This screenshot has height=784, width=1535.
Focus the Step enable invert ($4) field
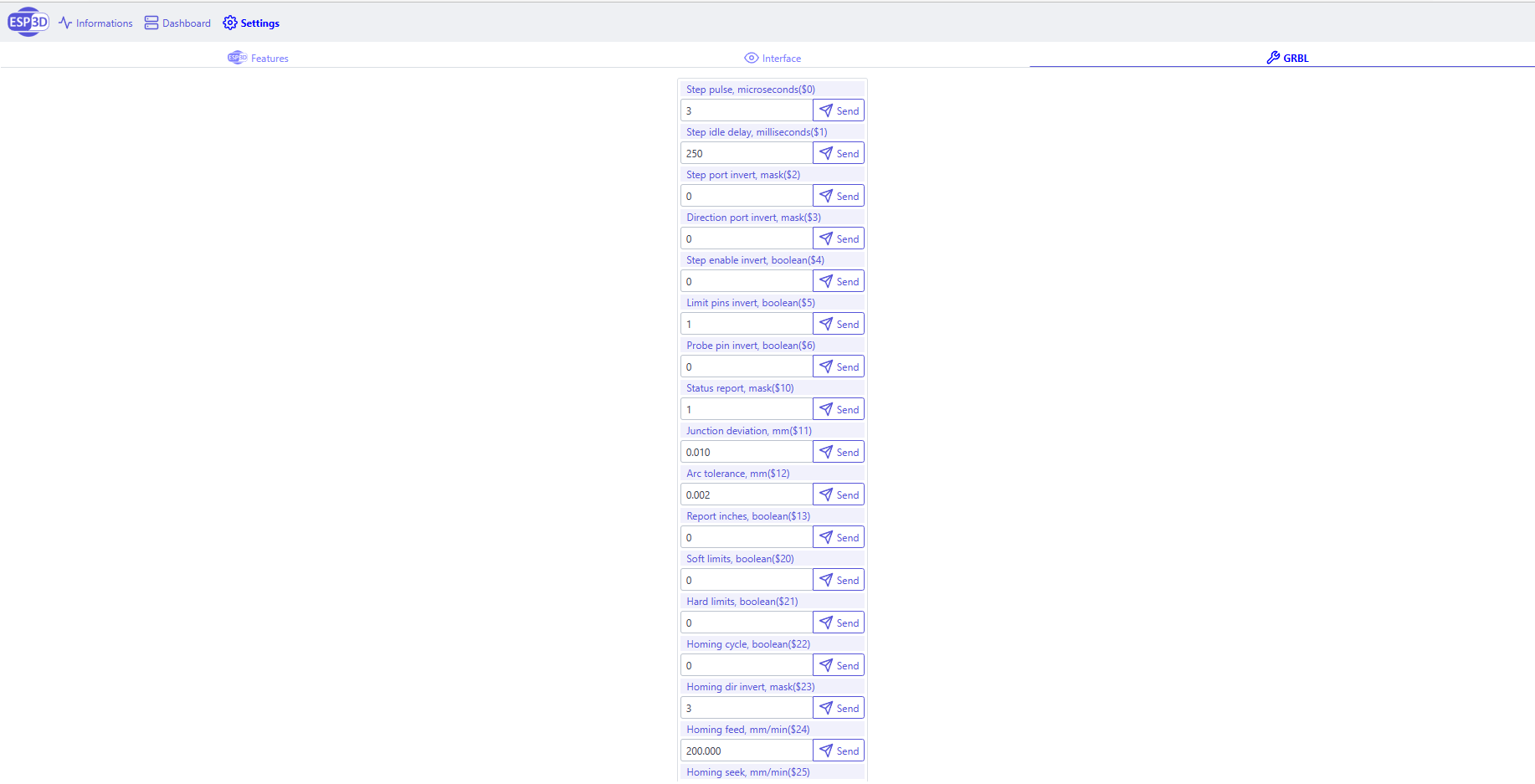coord(747,281)
